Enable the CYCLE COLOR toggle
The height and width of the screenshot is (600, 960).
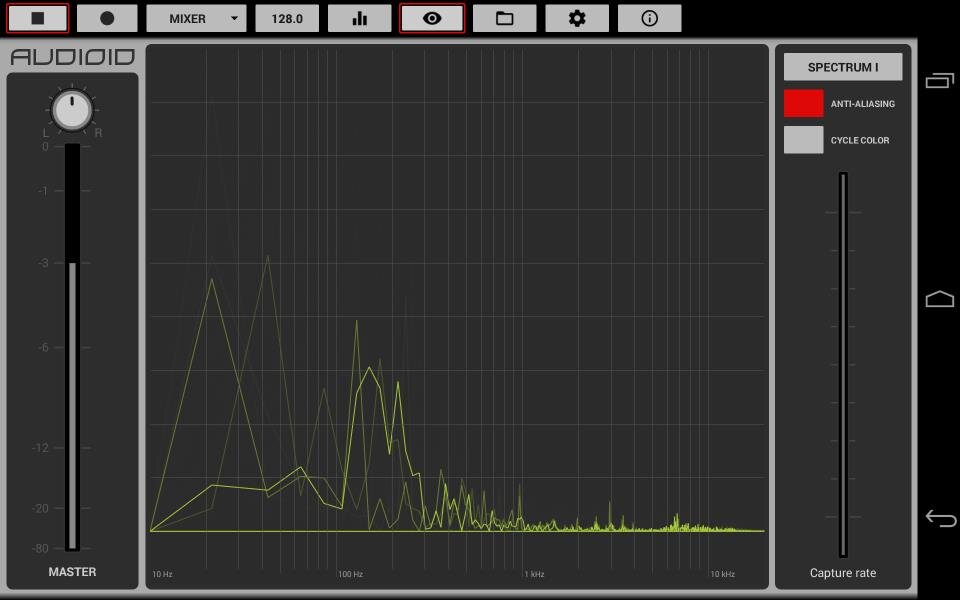pos(803,140)
